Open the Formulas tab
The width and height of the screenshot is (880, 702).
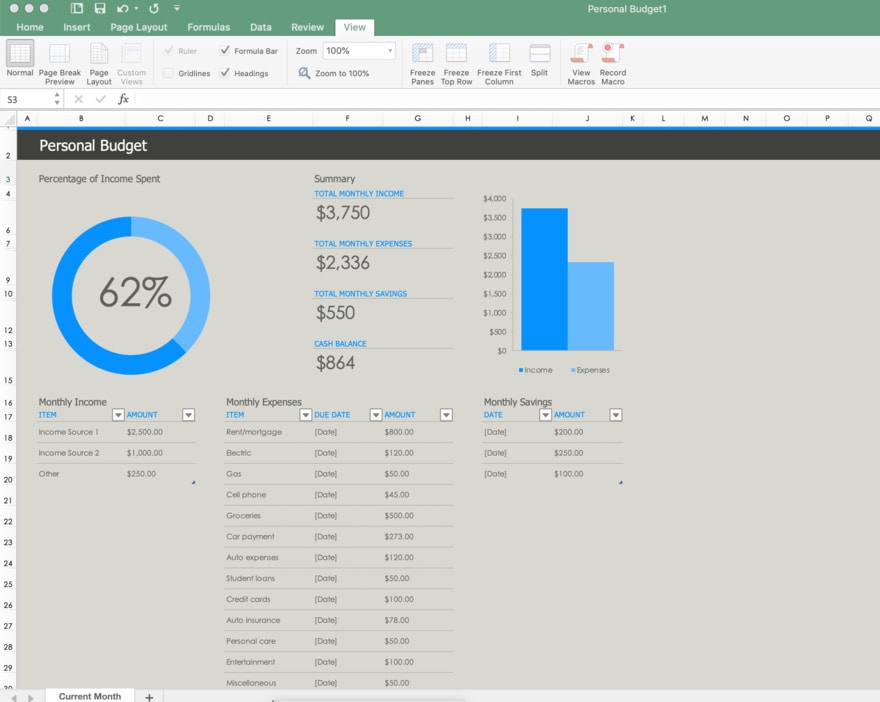pyautogui.click(x=208, y=27)
